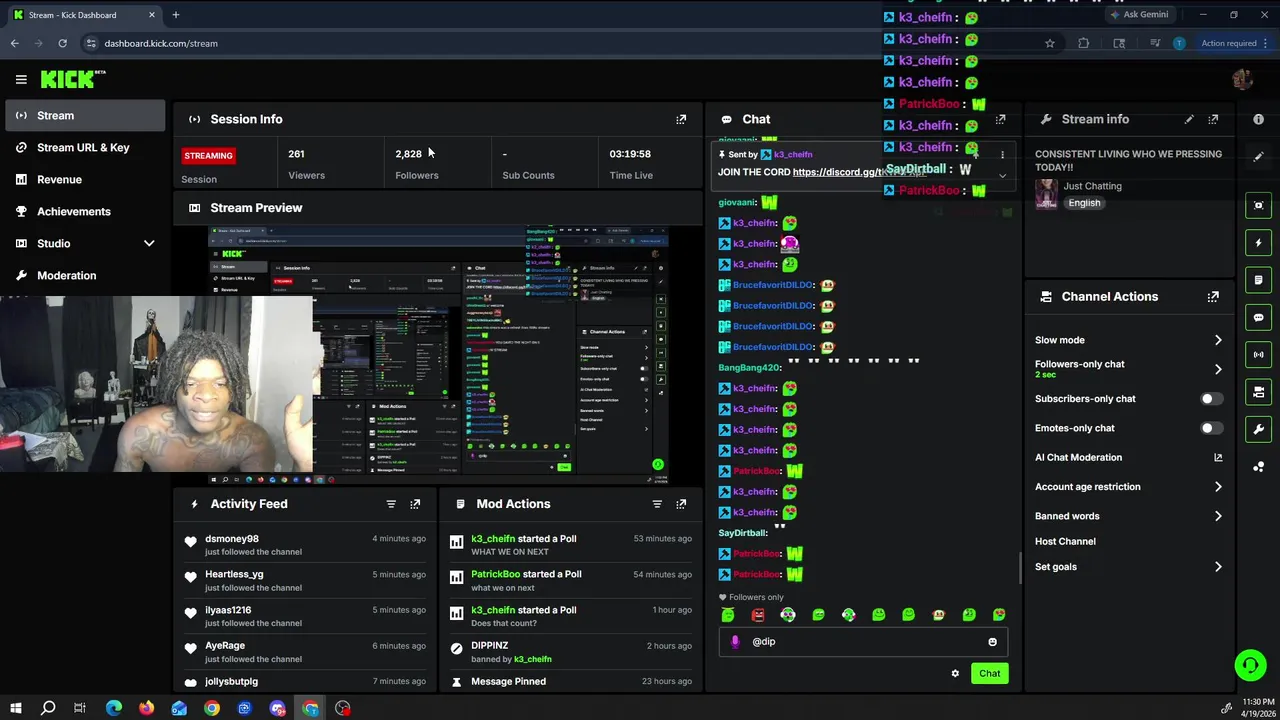Click the purple microphone icon in chat box
1280x720 pixels.
click(735, 642)
